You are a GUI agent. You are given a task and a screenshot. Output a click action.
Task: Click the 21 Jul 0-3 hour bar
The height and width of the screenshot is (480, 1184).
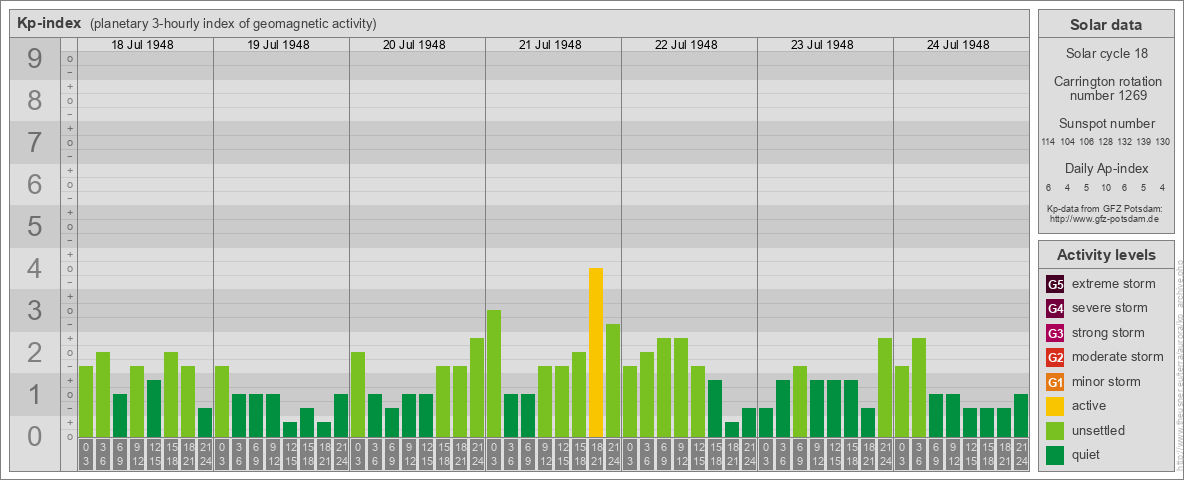(x=494, y=374)
